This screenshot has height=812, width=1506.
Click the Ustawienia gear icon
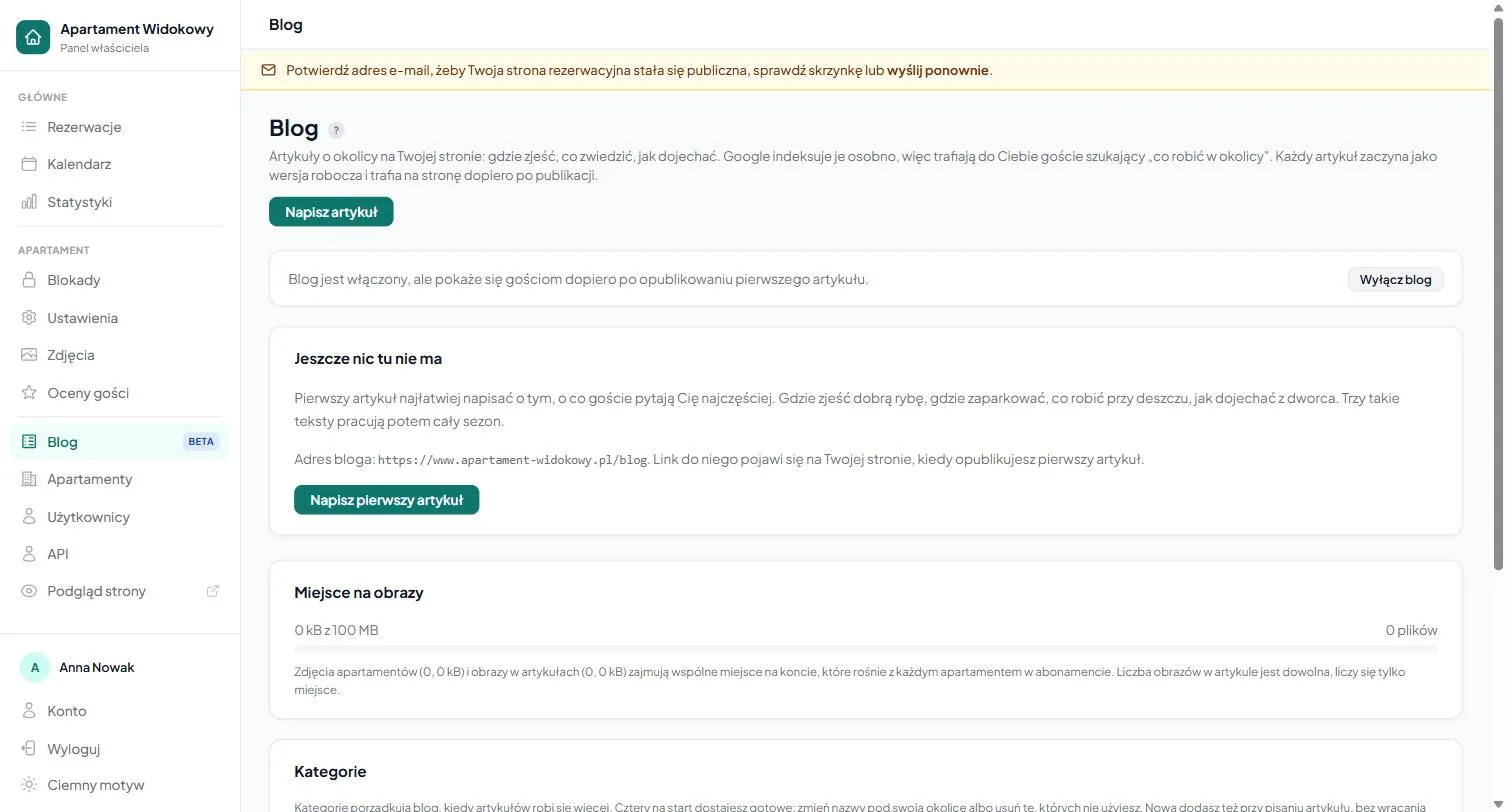(29, 318)
